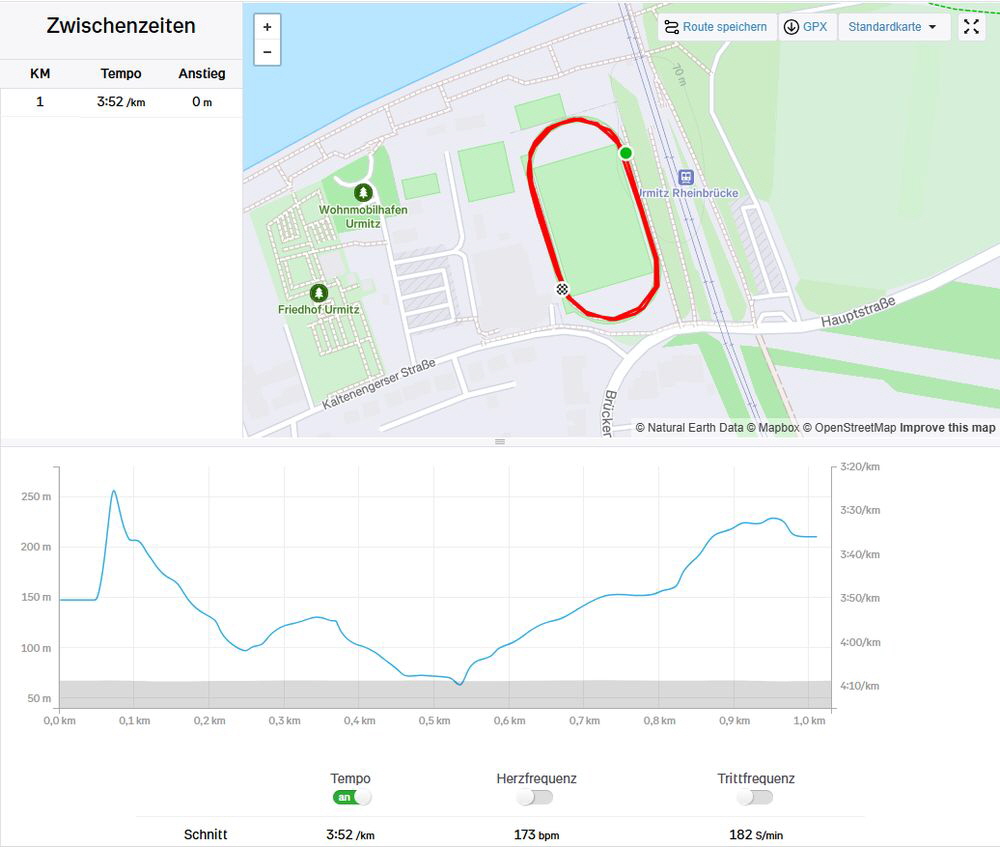Open the Standardkarte map style dropdown
Screen dimensions: 1000x847
893,27
